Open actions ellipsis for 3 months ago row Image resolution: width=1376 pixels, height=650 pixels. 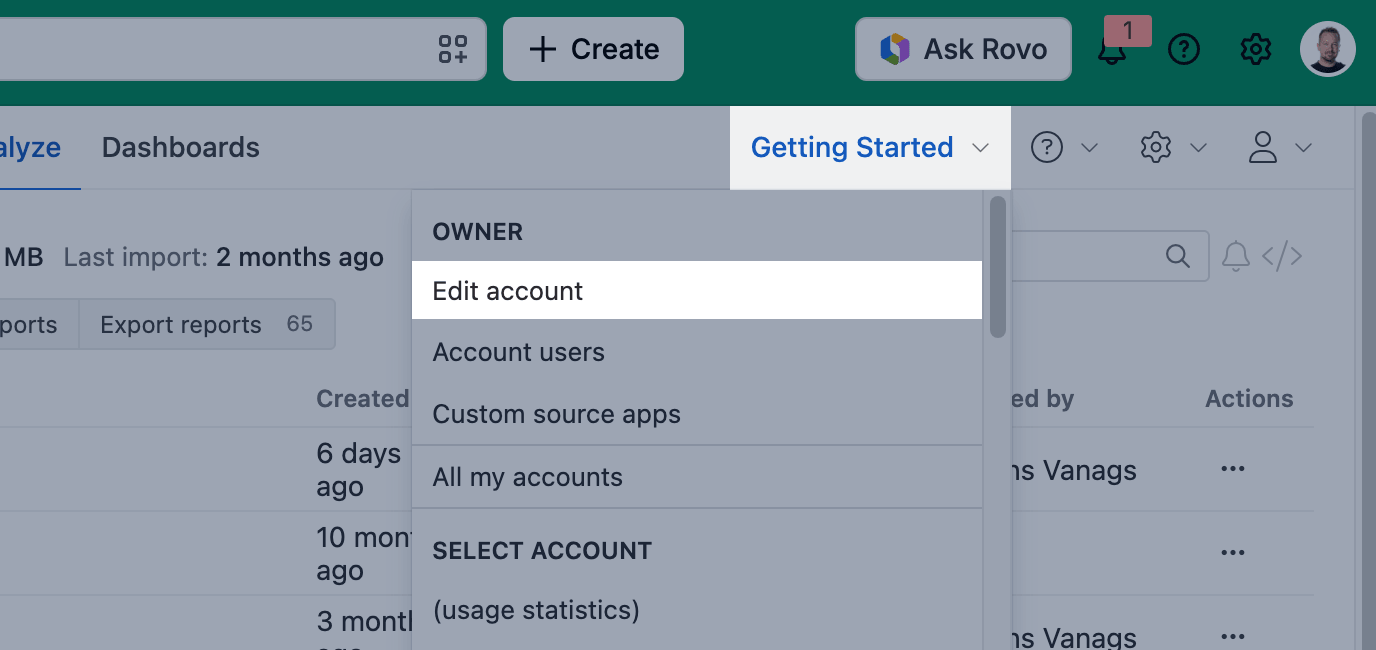pos(1233,636)
